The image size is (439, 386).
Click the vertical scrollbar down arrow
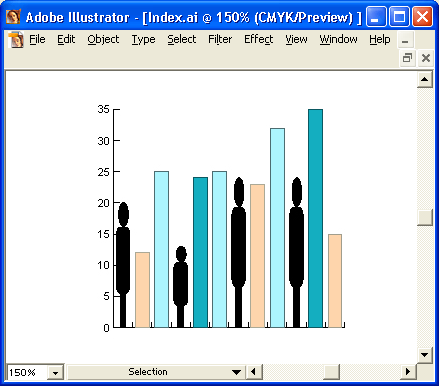425,355
